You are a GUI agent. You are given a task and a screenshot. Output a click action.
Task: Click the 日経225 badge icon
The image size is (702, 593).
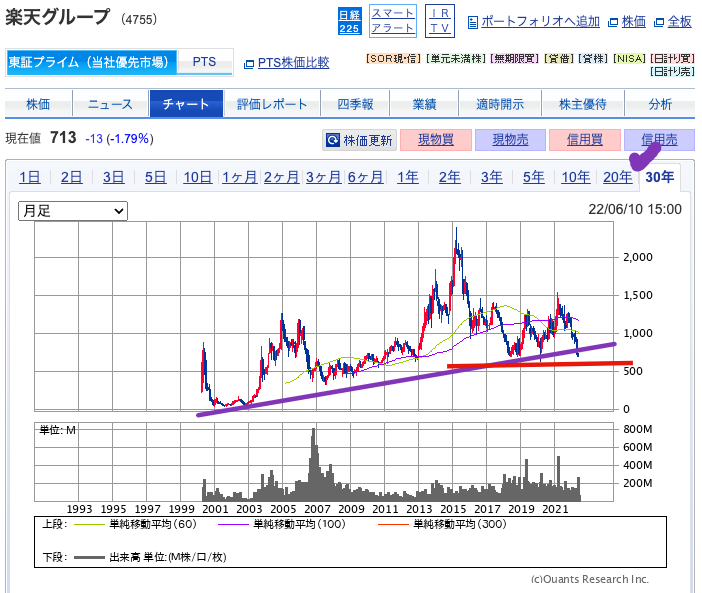[349, 21]
